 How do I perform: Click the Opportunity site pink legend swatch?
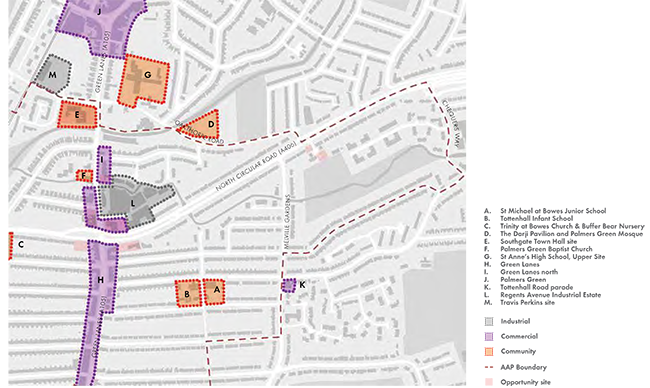(489, 382)
